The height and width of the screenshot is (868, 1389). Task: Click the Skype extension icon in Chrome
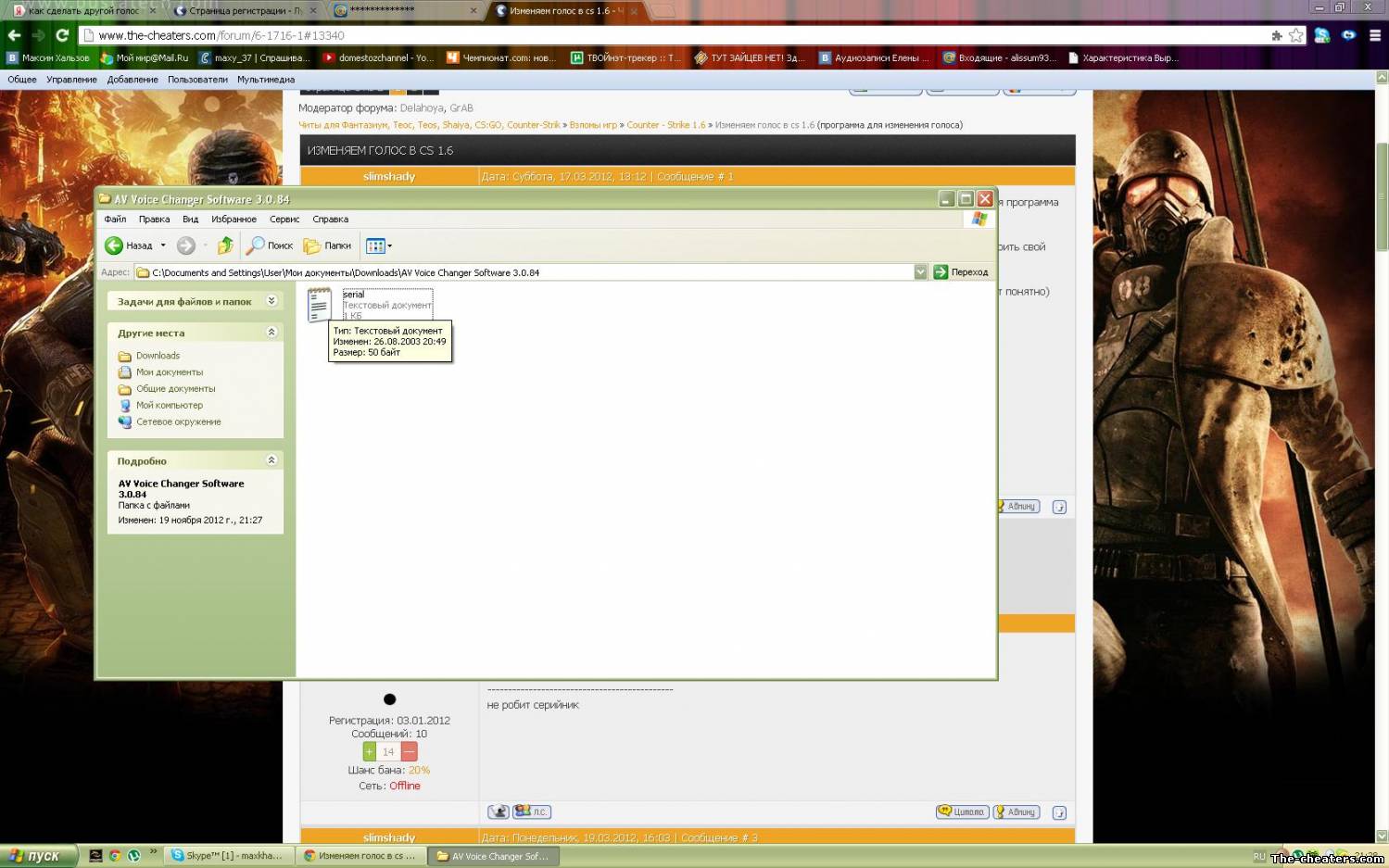1322,35
